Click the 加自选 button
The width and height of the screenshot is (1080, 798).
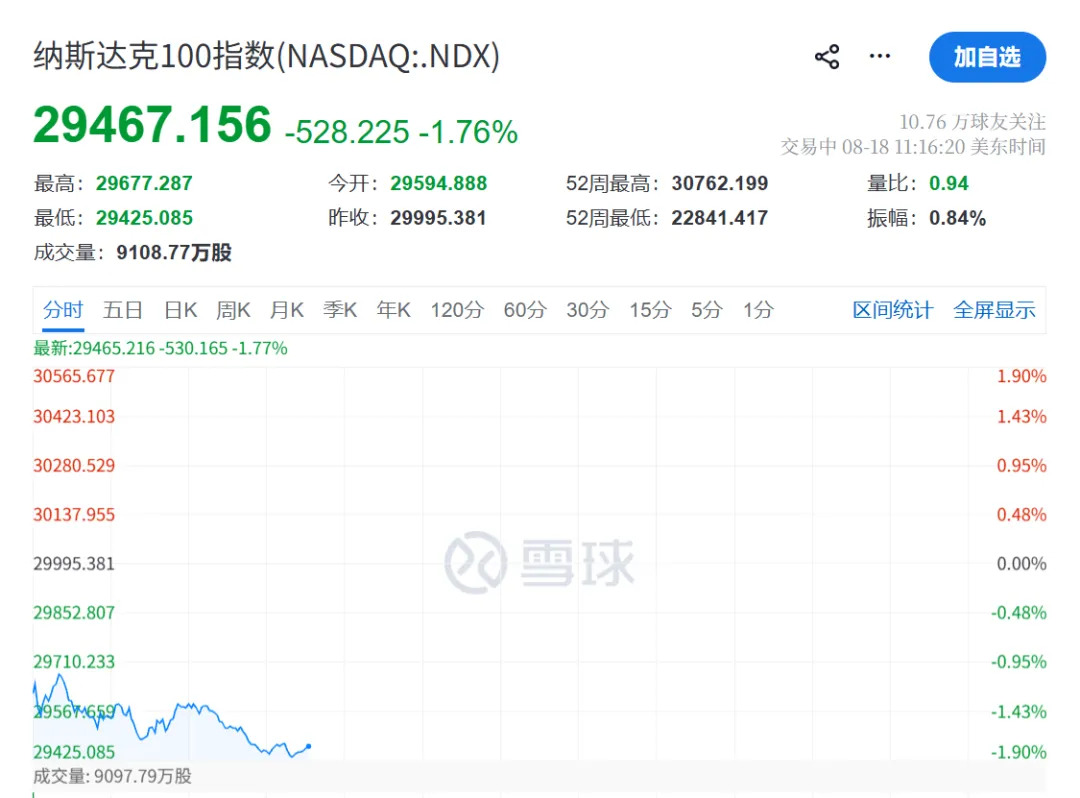[x=987, y=57]
